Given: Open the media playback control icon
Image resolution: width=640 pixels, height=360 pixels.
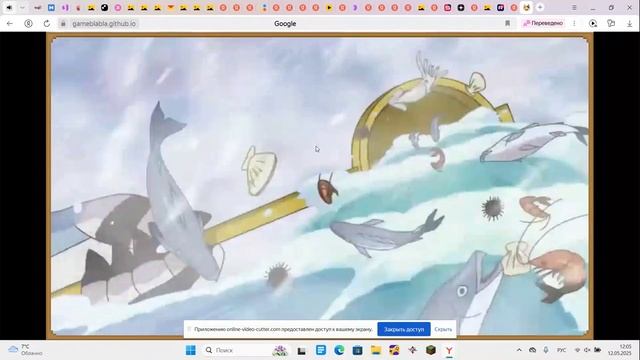Looking at the screenshot, I should [x=593, y=24].
